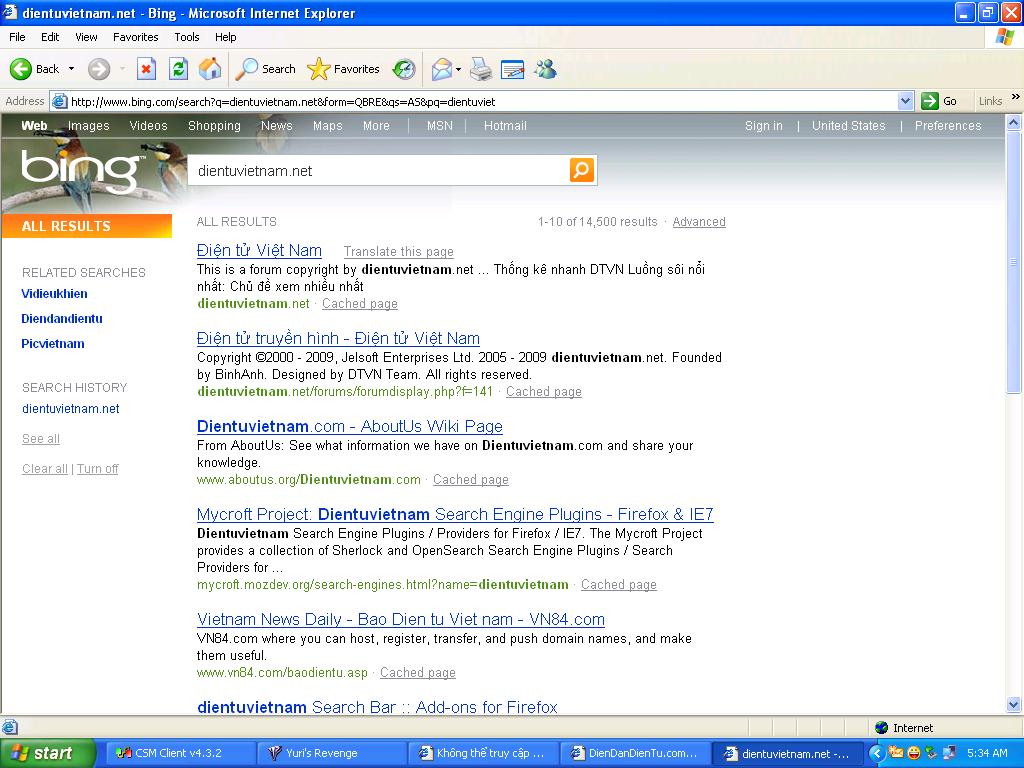
Task: Open the History clock icon
Action: [404, 69]
